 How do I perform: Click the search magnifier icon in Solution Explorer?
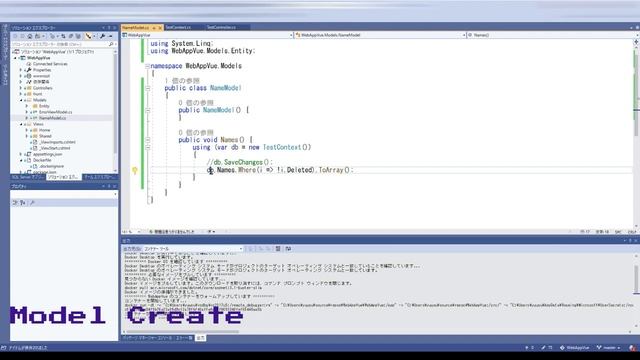(x=111, y=44)
